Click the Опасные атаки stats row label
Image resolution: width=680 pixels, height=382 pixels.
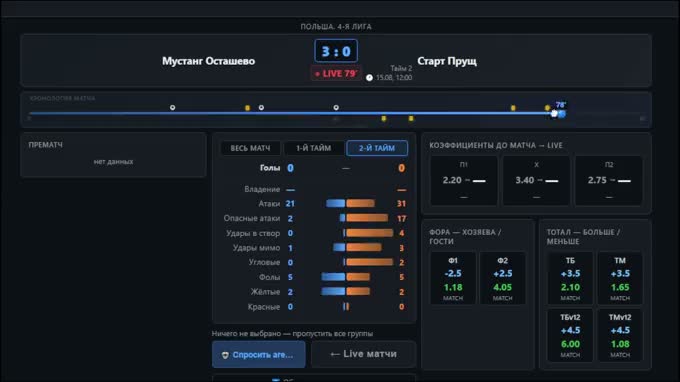pos(252,219)
